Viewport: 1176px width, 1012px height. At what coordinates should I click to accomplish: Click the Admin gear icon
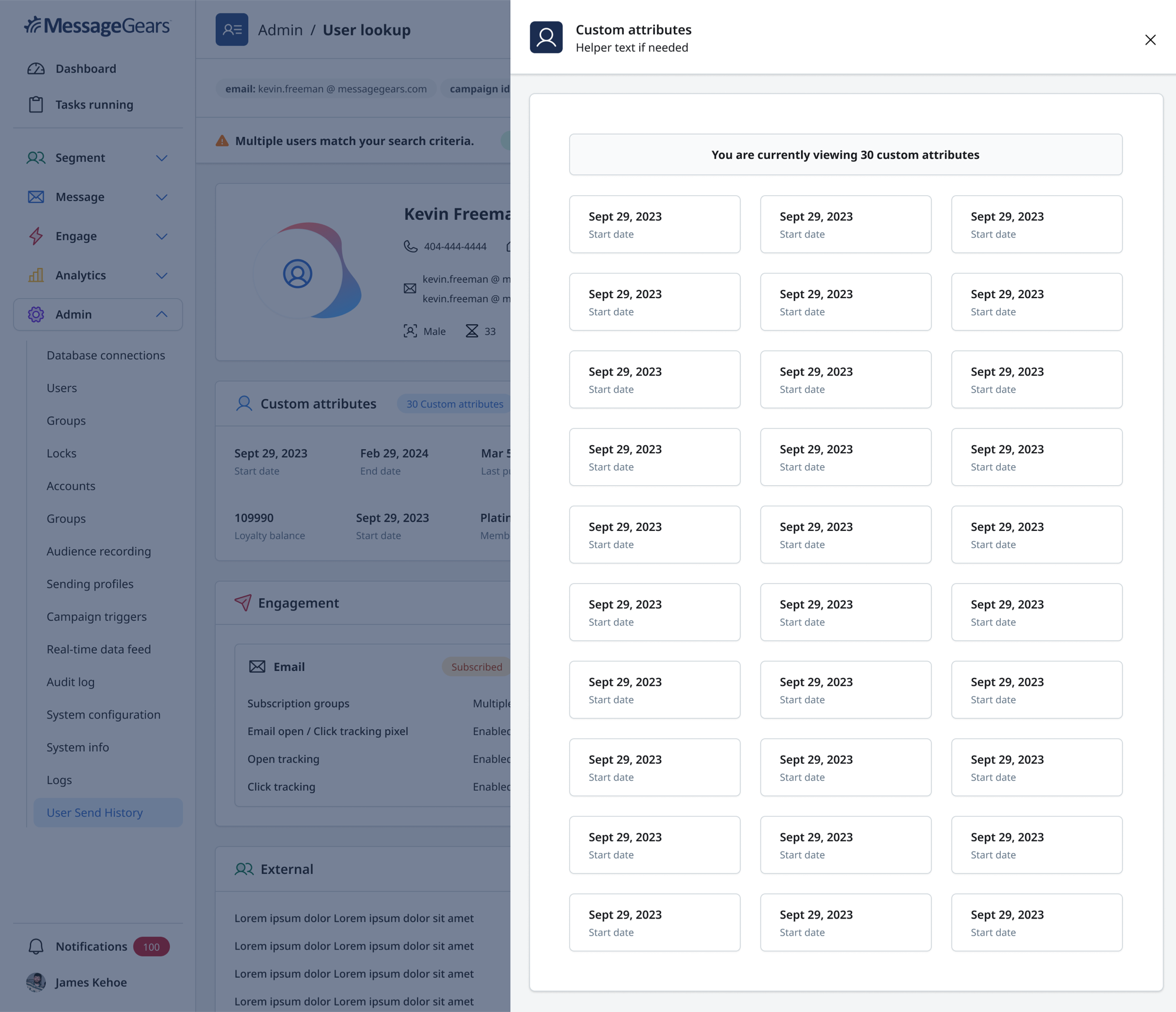click(x=36, y=314)
